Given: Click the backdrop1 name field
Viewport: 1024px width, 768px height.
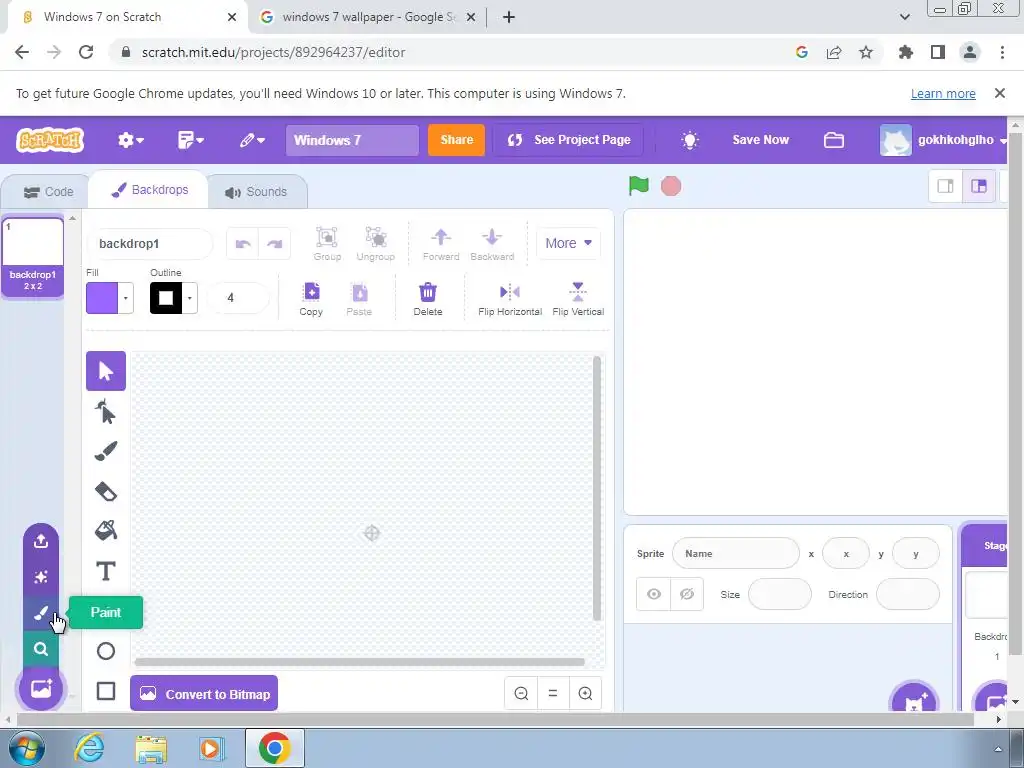Looking at the screenshot, I should click(150, 244).
